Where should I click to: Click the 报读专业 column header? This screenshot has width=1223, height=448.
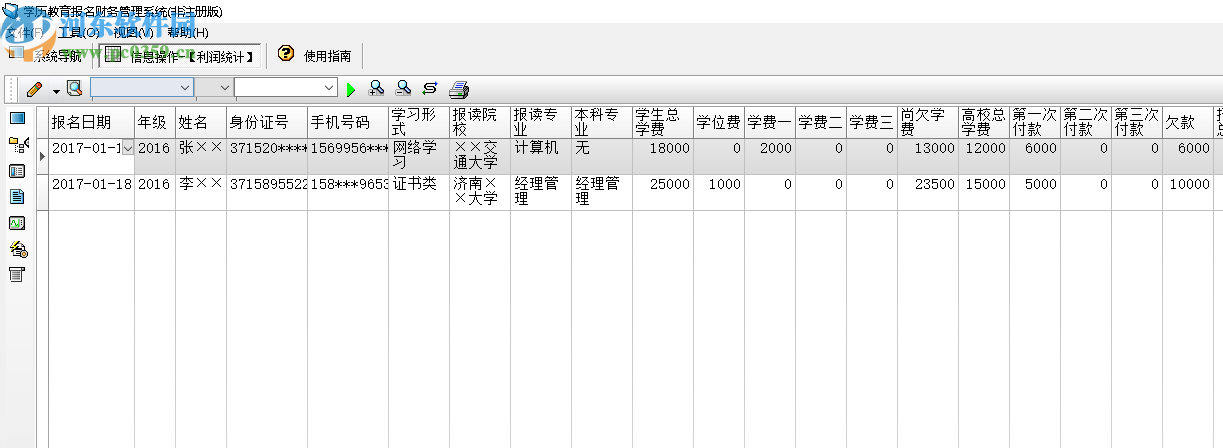540,122
